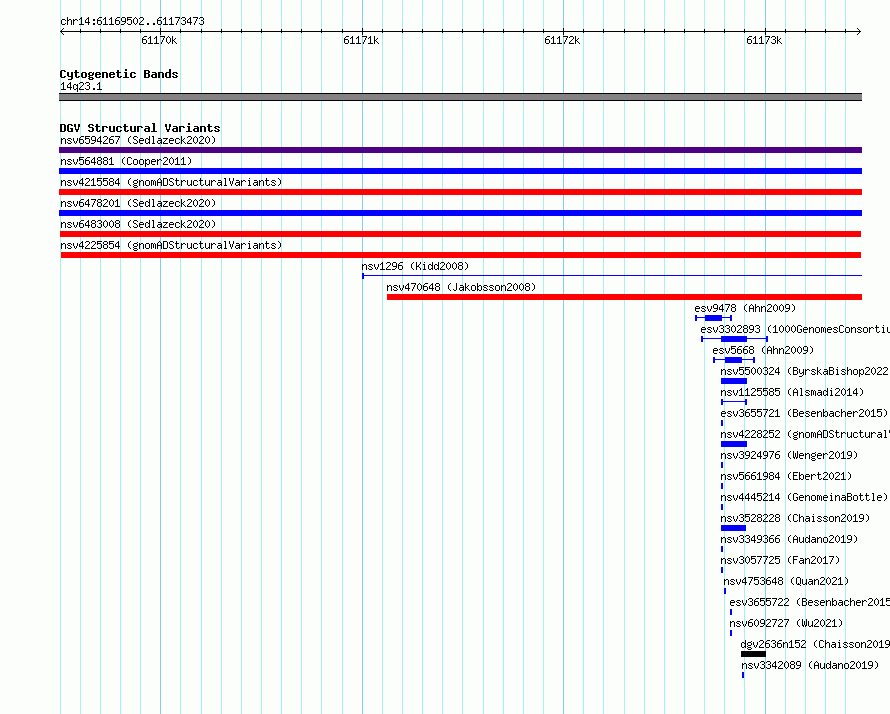Open esv3655721 (Besenbacher2015) variant label
Image resolution: width=890 pixels, height=714 pixels.
tap(804, 413)
